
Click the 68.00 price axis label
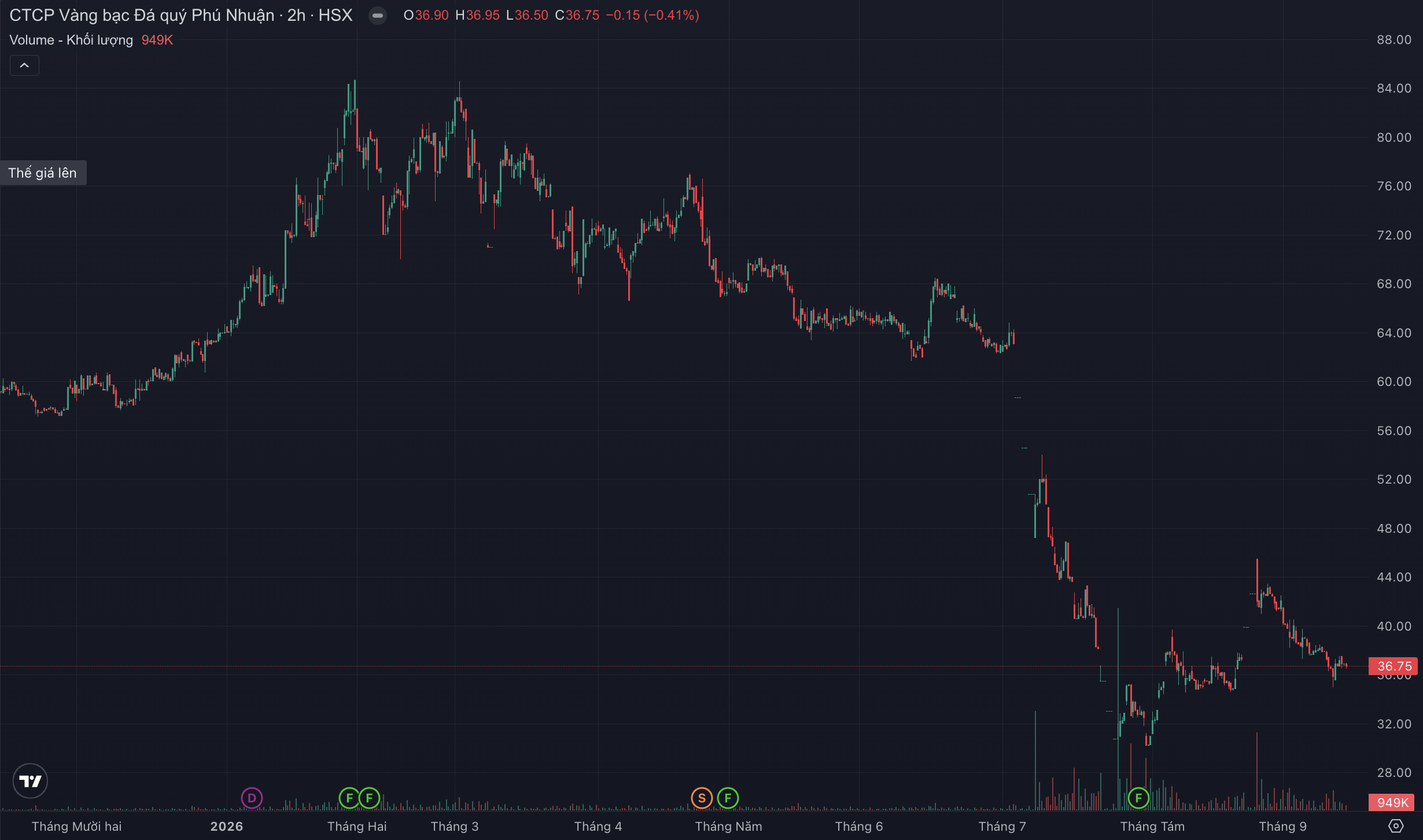click(1394, 284)
